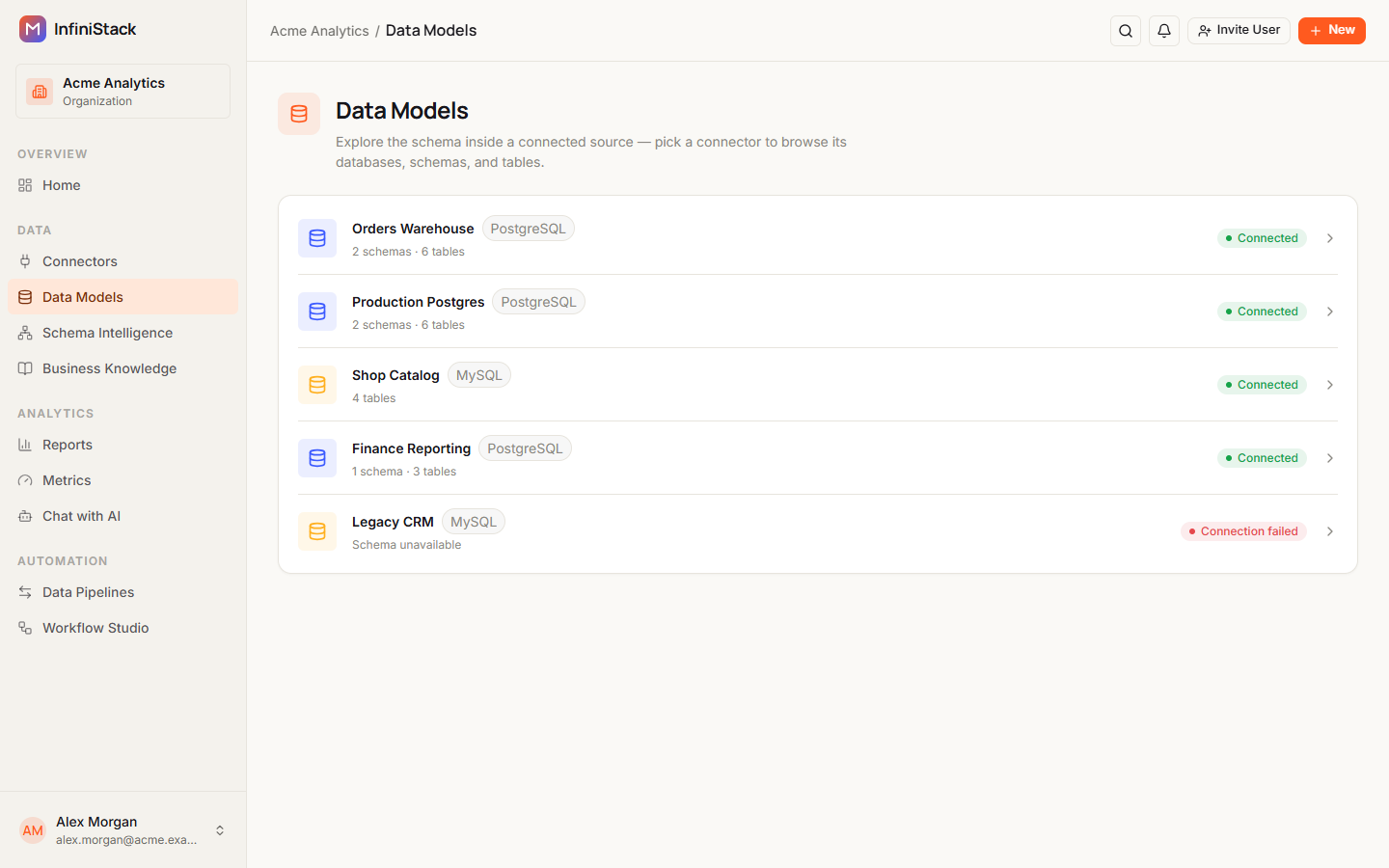Click the Connection failed status badge
This screenshot has width=1389, height=868.
coord(1243,531)
